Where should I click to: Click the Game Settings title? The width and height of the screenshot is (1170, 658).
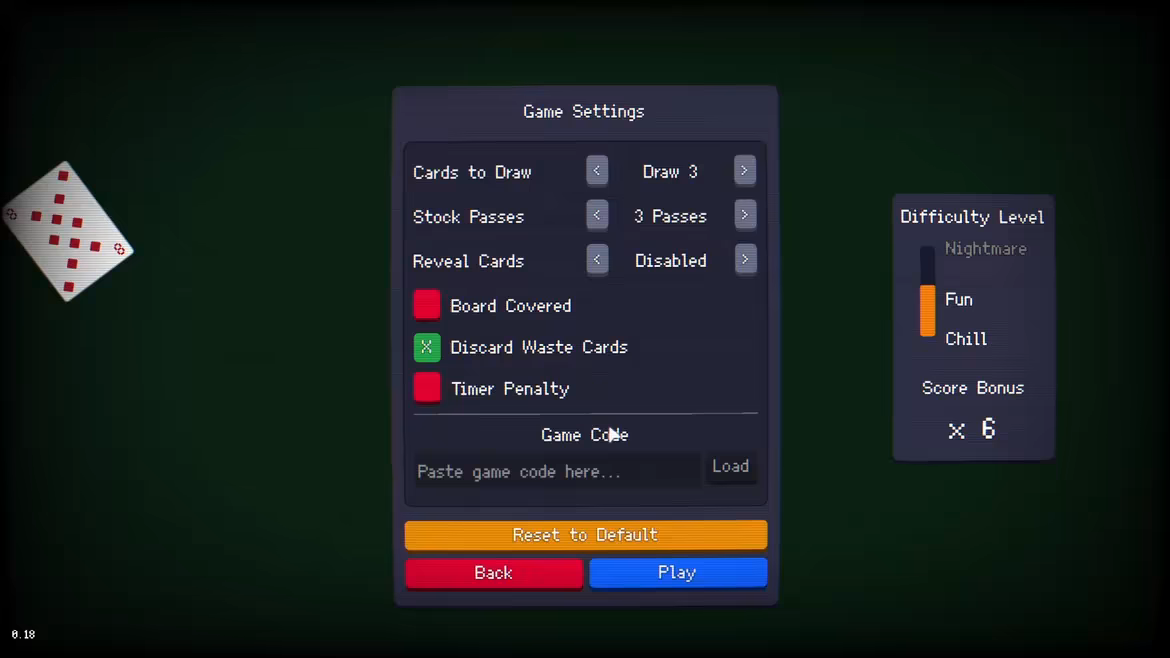(584, 111)
